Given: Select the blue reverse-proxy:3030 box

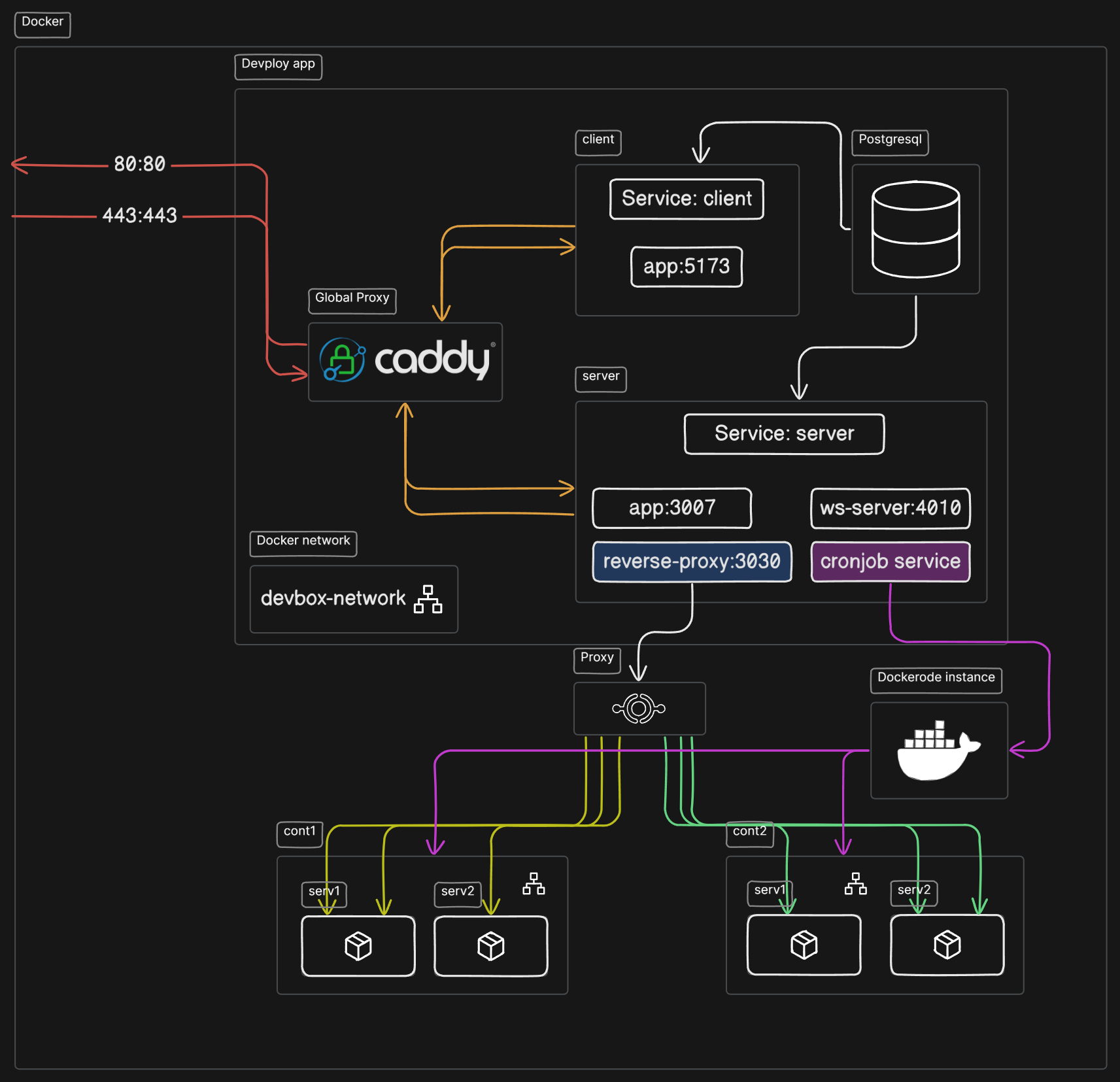Looking at the screenshot, I should tap(692, 562).
